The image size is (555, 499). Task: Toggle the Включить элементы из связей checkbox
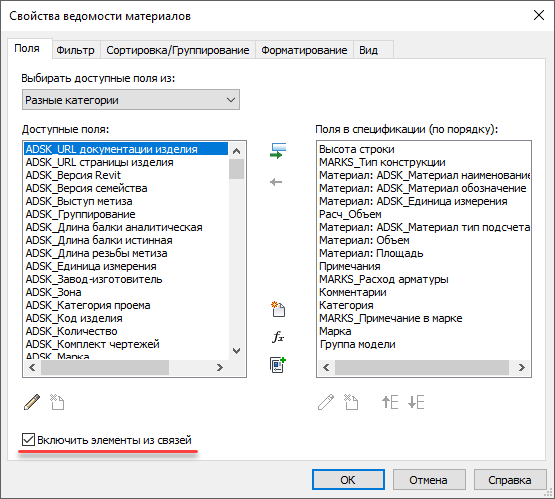point(28,440)
